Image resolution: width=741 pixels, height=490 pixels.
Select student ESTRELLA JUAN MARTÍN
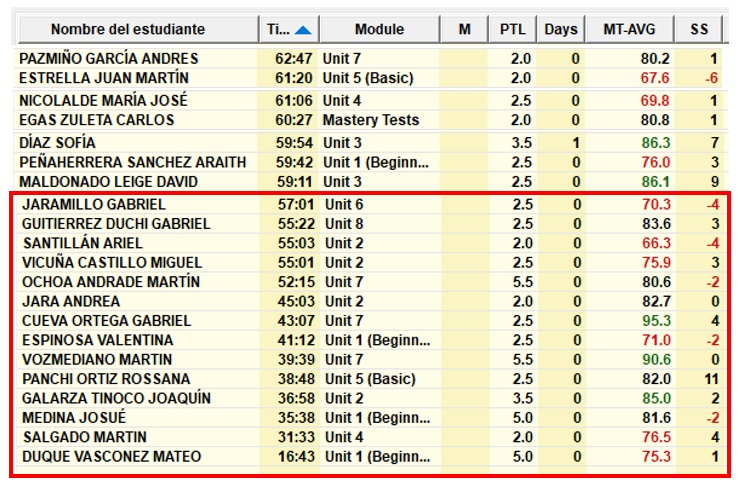pos(104,78)
